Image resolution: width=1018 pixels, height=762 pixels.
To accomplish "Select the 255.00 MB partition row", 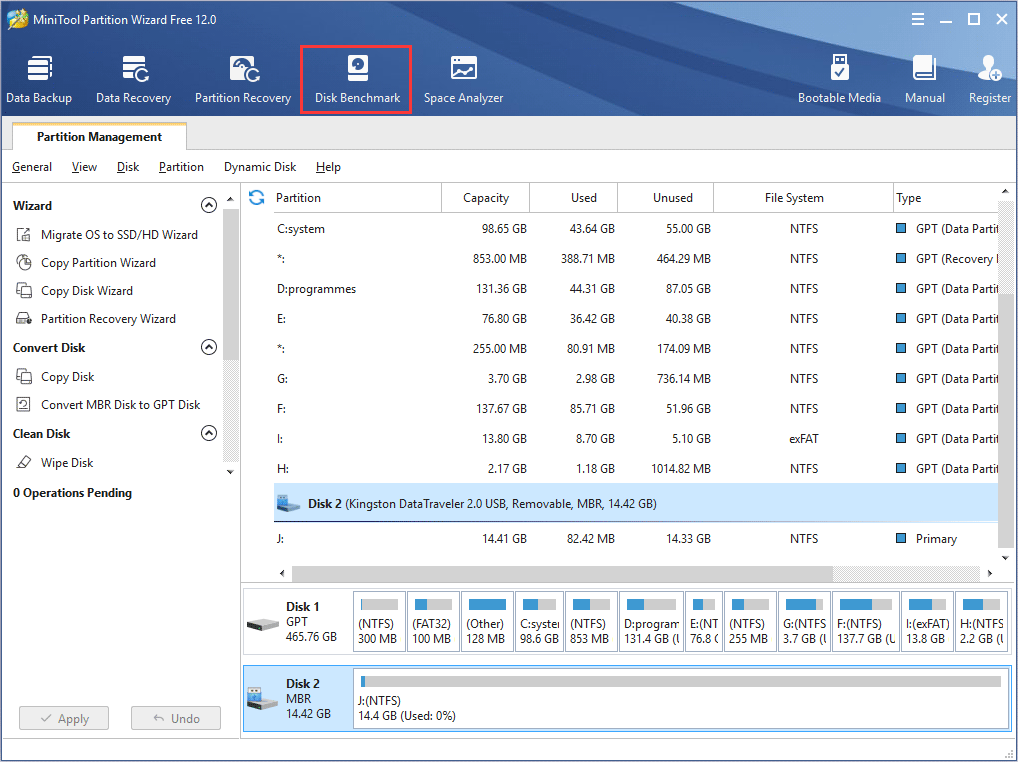I will [636, 348].
